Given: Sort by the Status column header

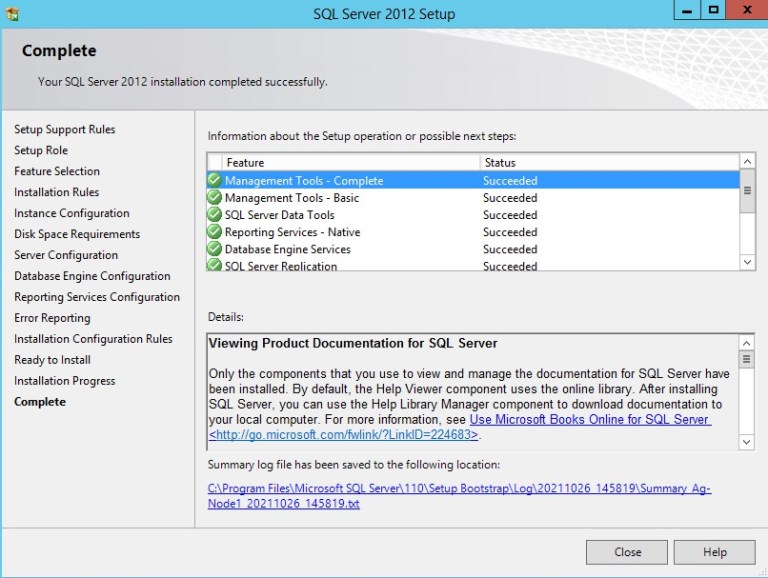Looking at the screenshot, I should 608,162.
